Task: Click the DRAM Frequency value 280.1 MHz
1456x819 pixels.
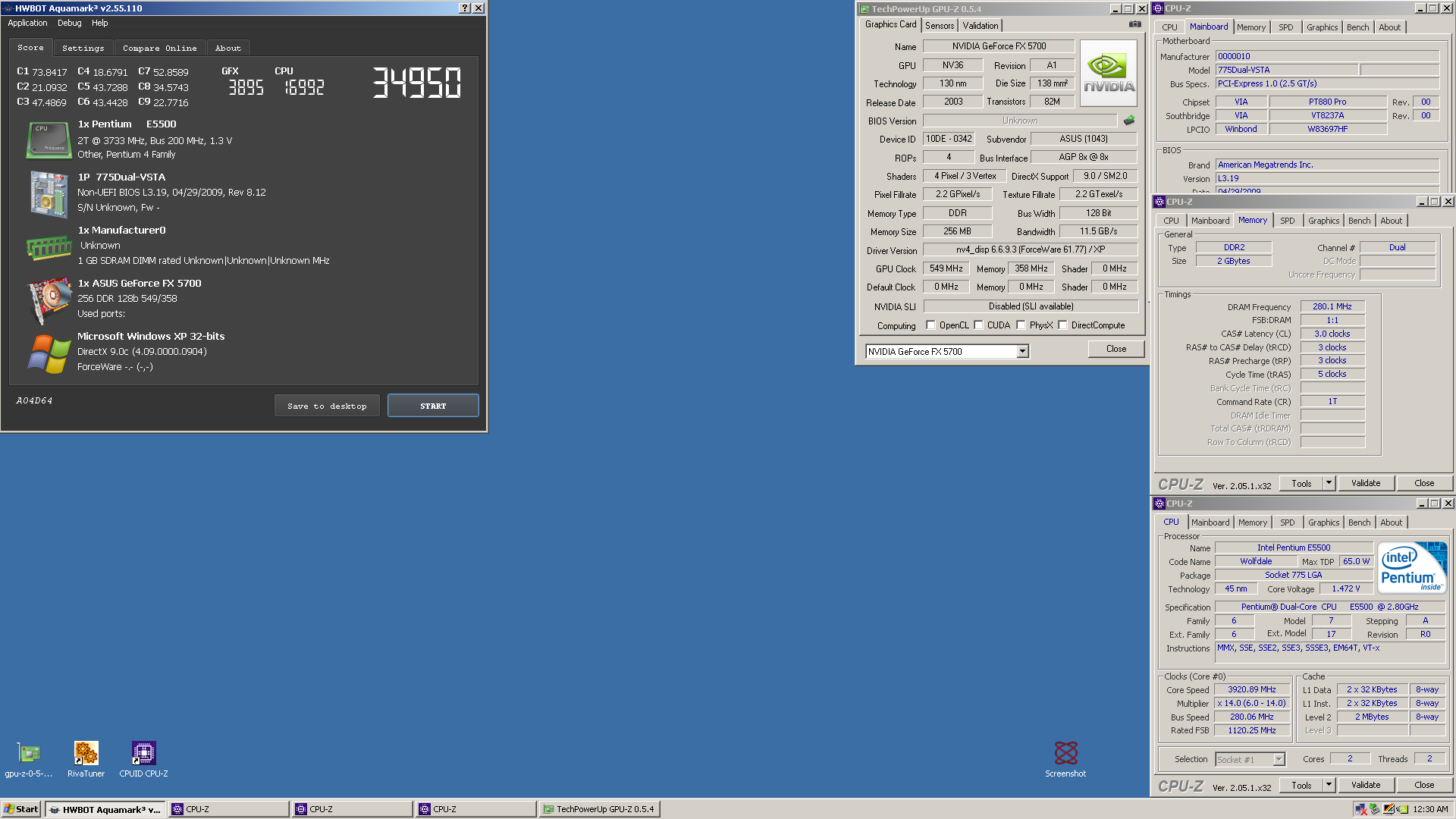Action: [x=1332, y=306]
